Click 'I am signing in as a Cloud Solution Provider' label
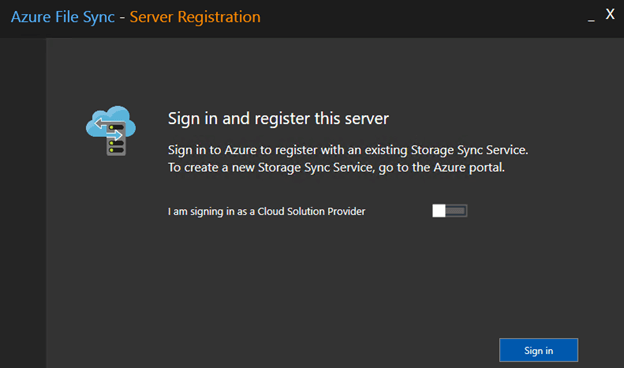The image size is (624, 368). pyautogui.click(x=266, y=211)
